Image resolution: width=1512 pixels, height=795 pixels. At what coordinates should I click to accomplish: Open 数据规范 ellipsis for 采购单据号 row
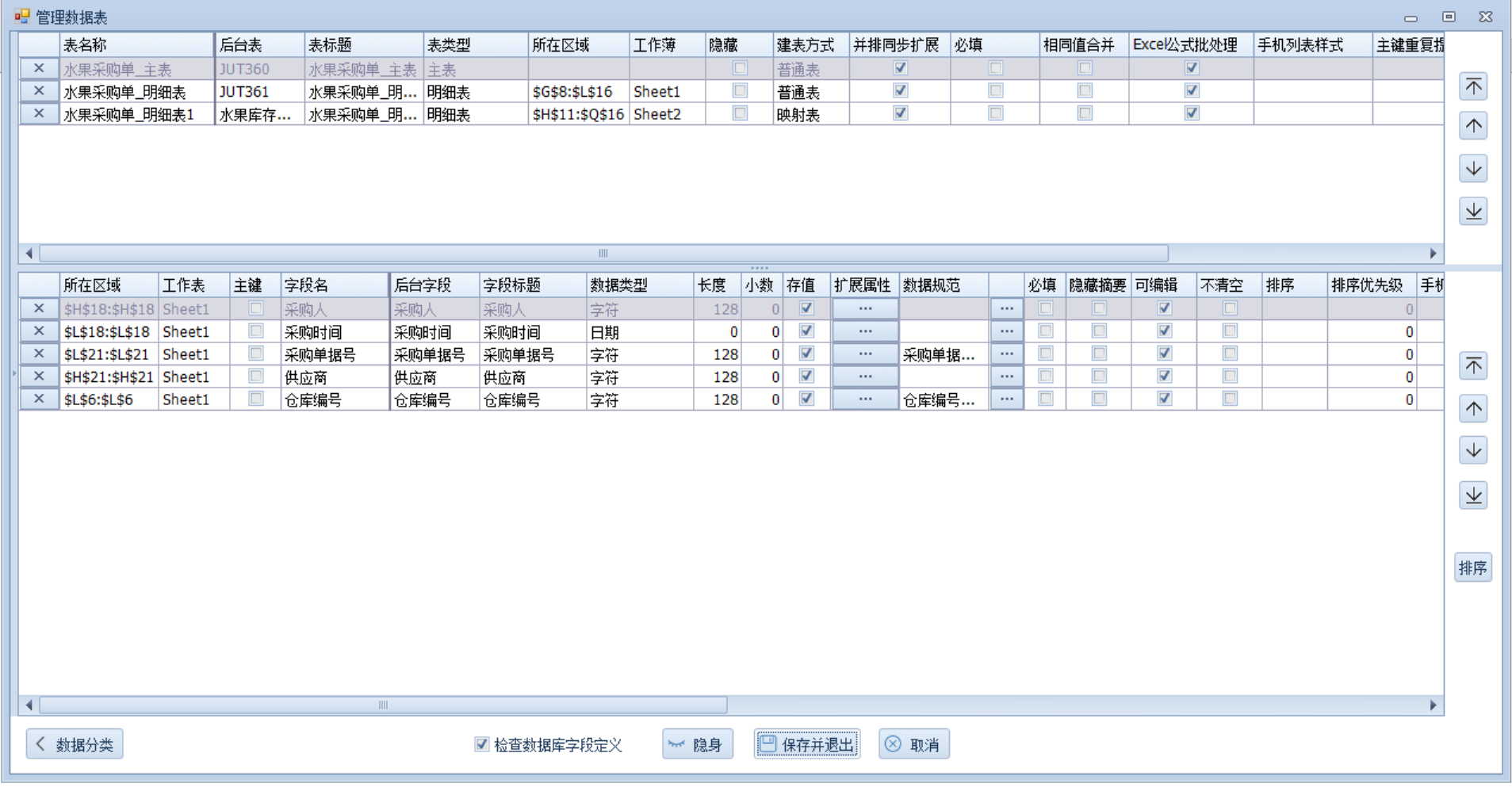tap(1006, 354)
